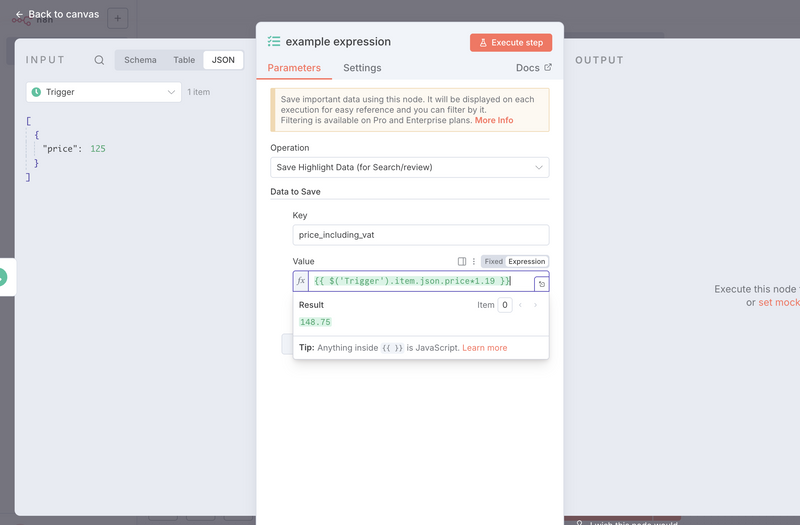Switch Value mode to Expression

(527, 261)
